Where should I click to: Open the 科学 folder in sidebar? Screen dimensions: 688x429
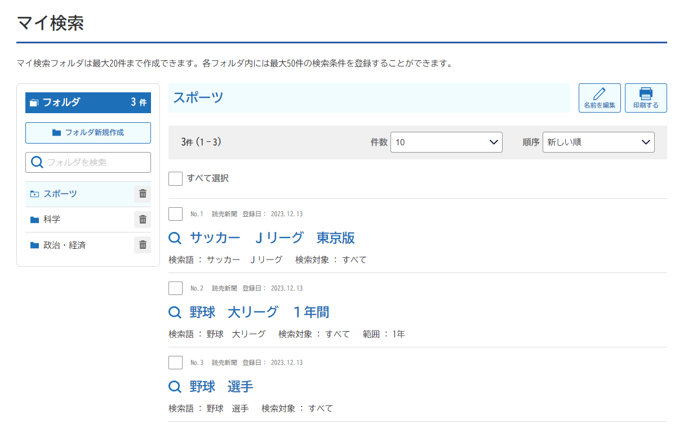52,219
